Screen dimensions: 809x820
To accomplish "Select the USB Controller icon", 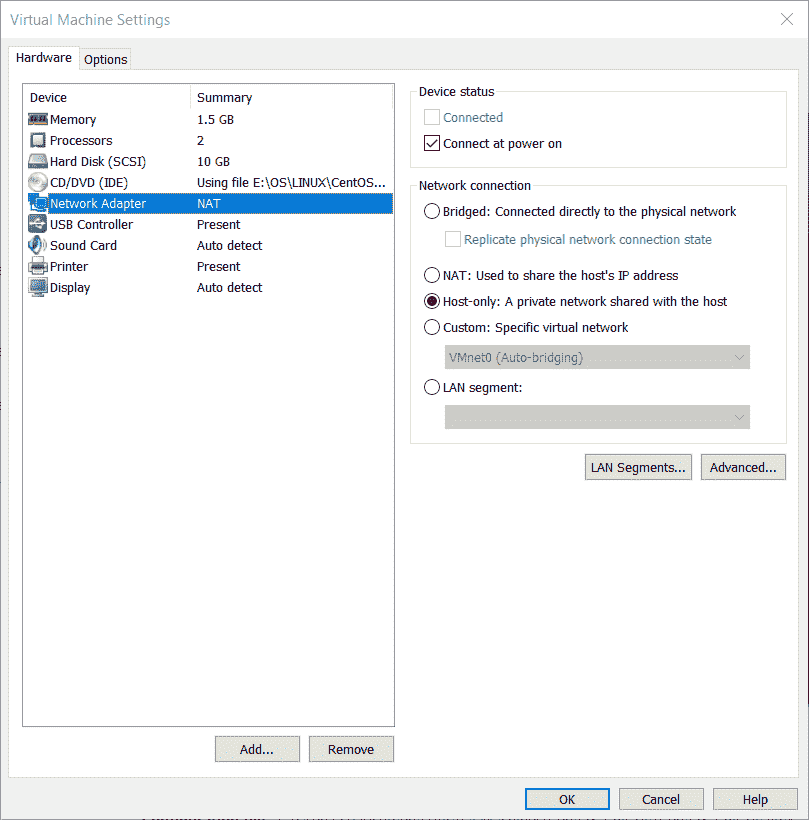I will [x=38, y=224].
